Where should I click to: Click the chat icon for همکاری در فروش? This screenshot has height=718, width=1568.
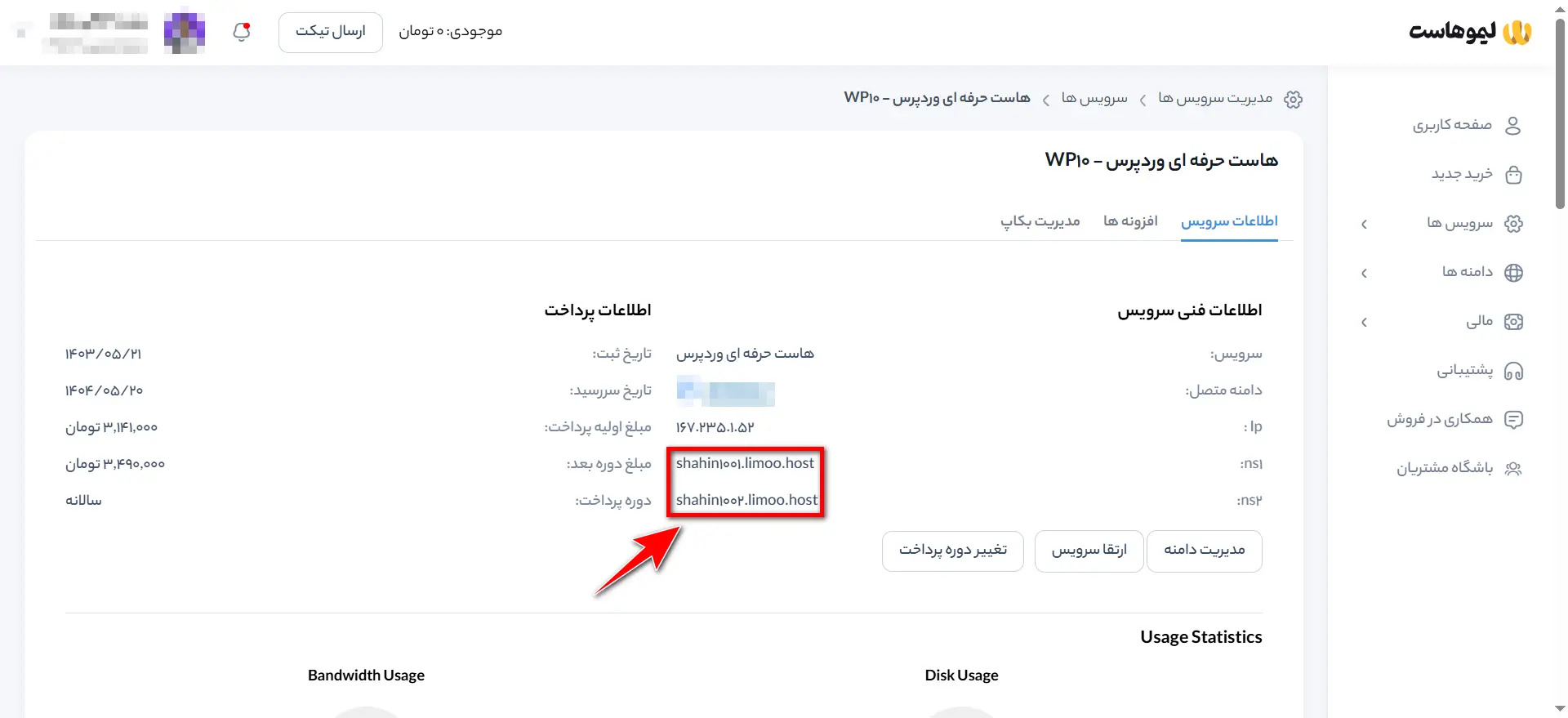tap(1513, 420)
